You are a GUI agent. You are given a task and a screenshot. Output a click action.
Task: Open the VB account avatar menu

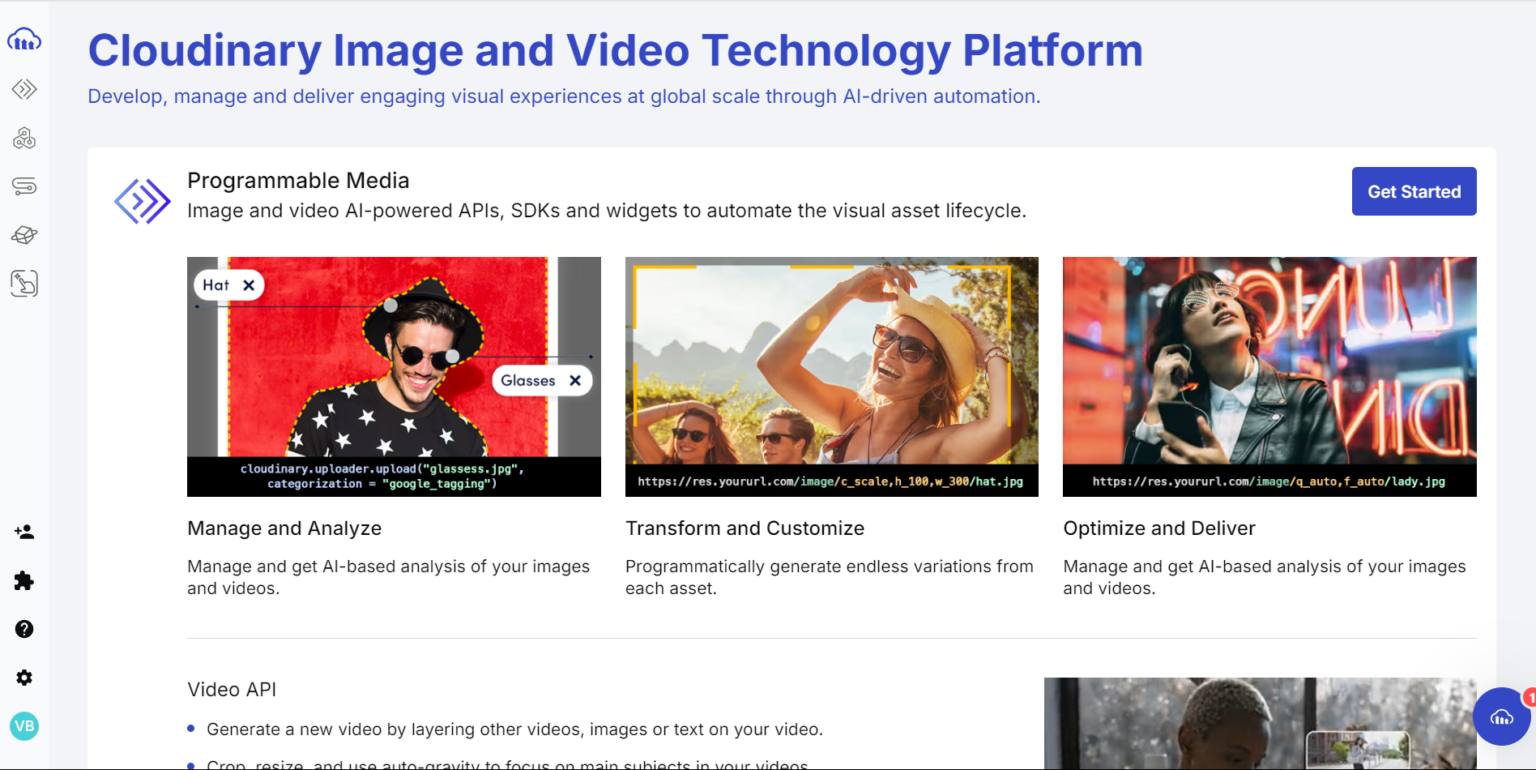click(x=24, y=726)
